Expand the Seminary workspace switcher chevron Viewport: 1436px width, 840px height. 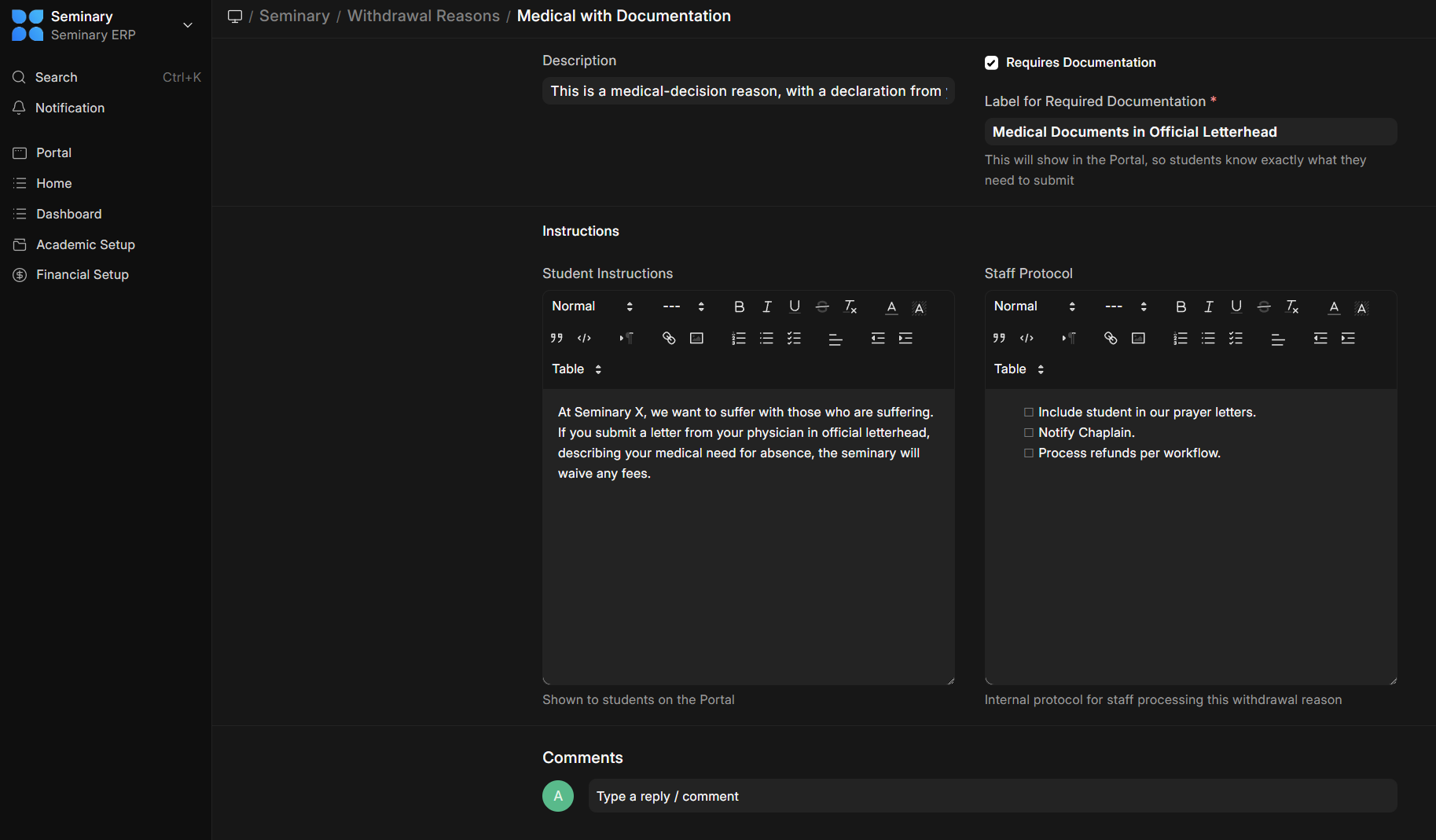[188, 25]
